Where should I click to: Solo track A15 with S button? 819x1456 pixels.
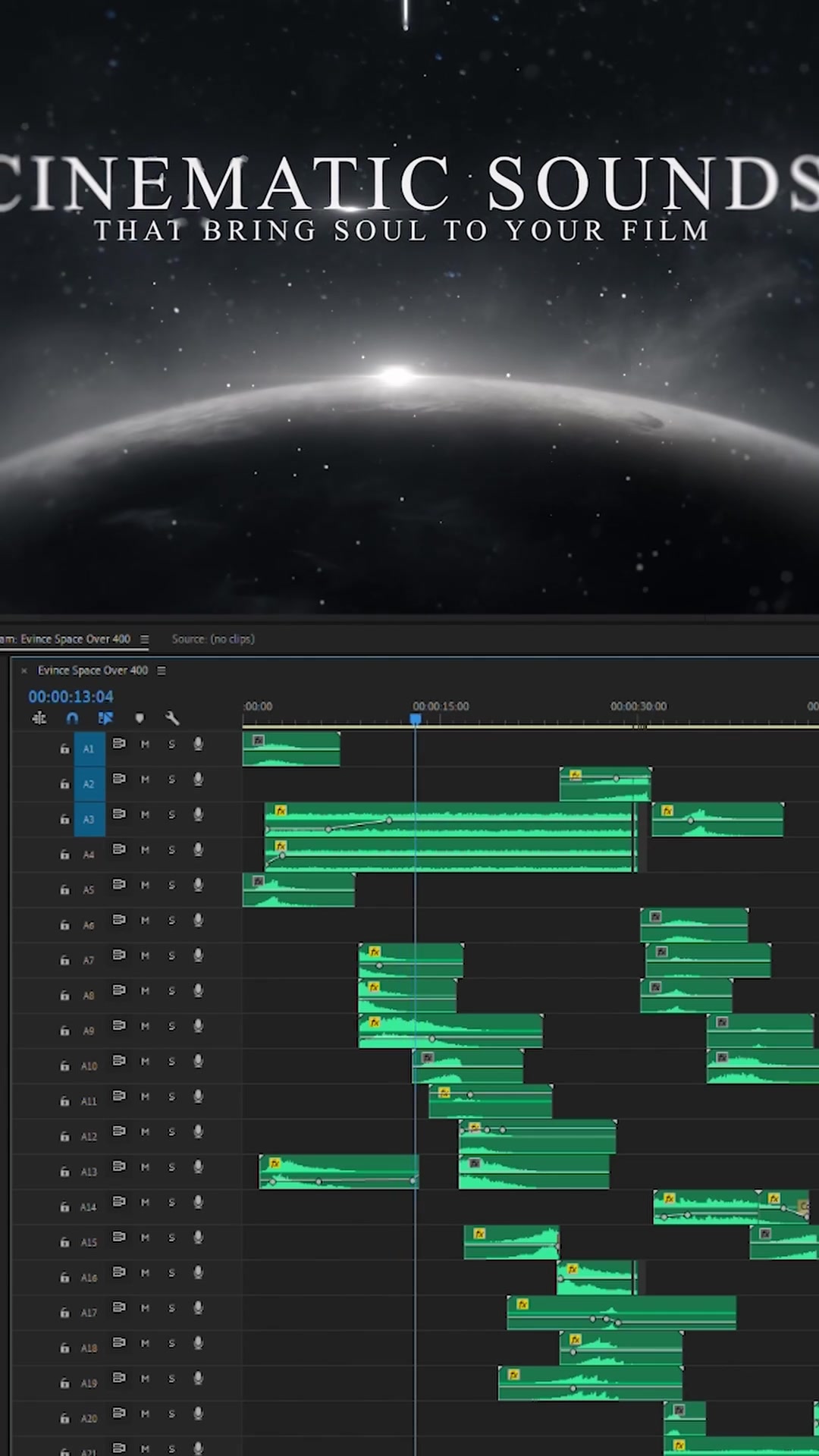tap(171, 1237)
